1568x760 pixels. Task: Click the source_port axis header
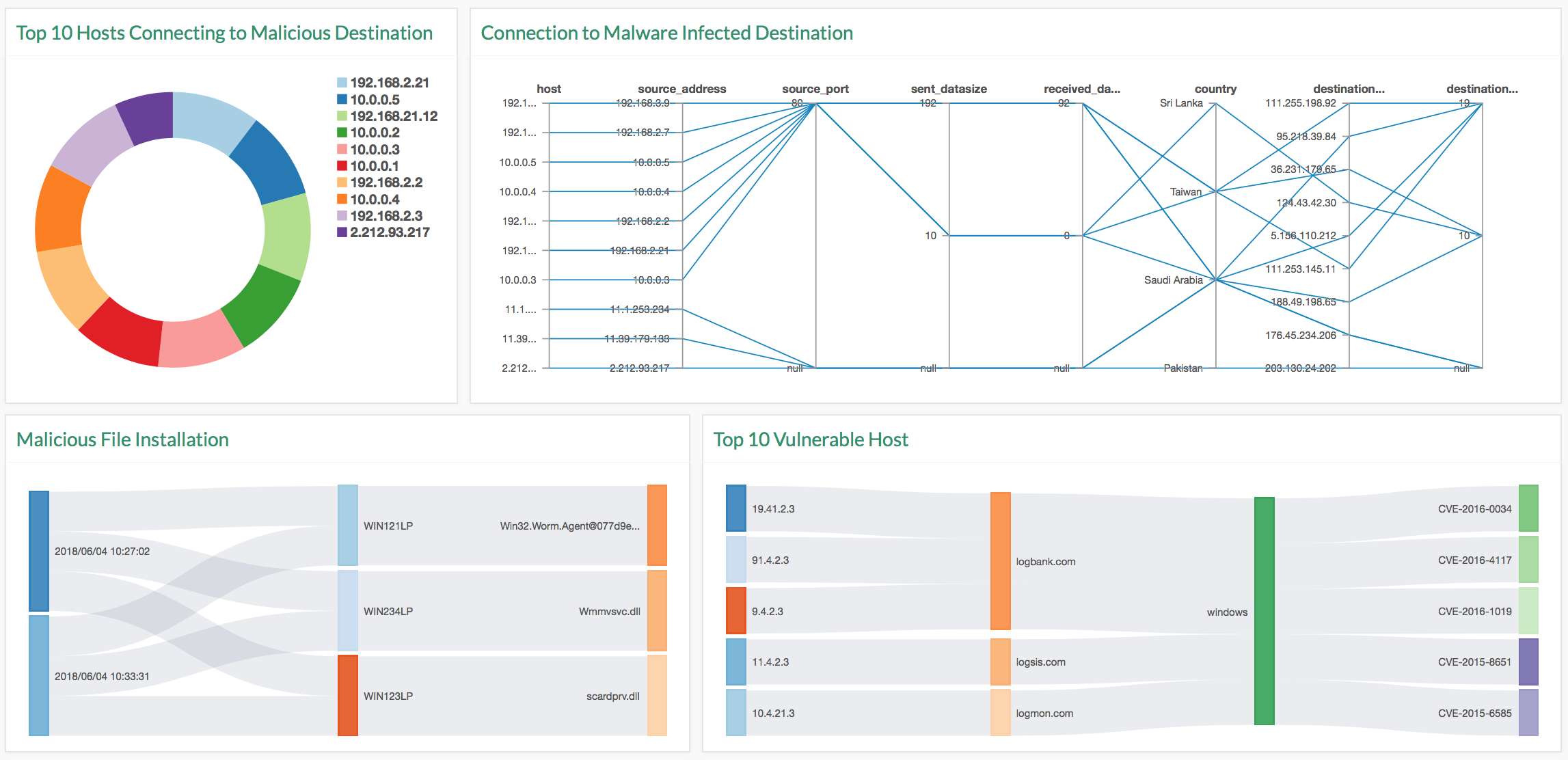click(815, 89)
